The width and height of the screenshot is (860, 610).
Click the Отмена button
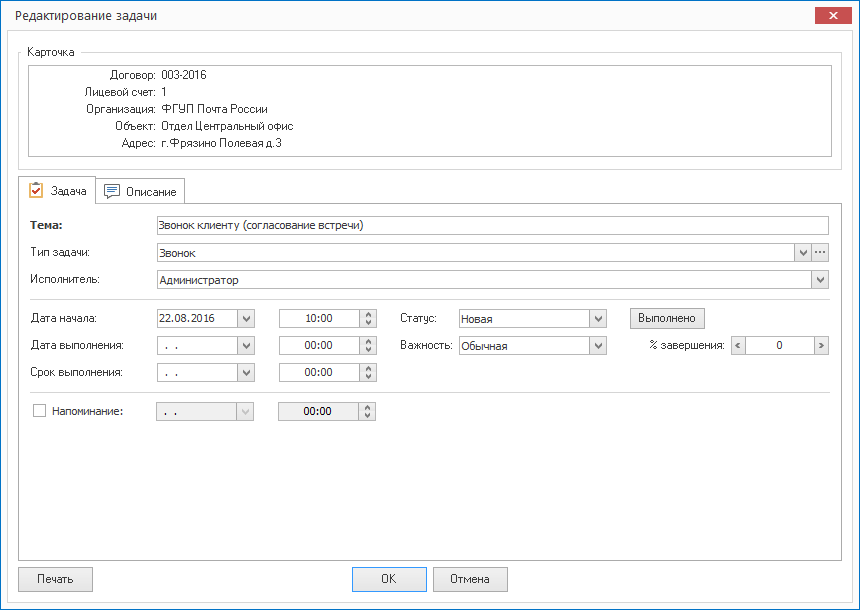pyautogui.click(x=470, y=579)
